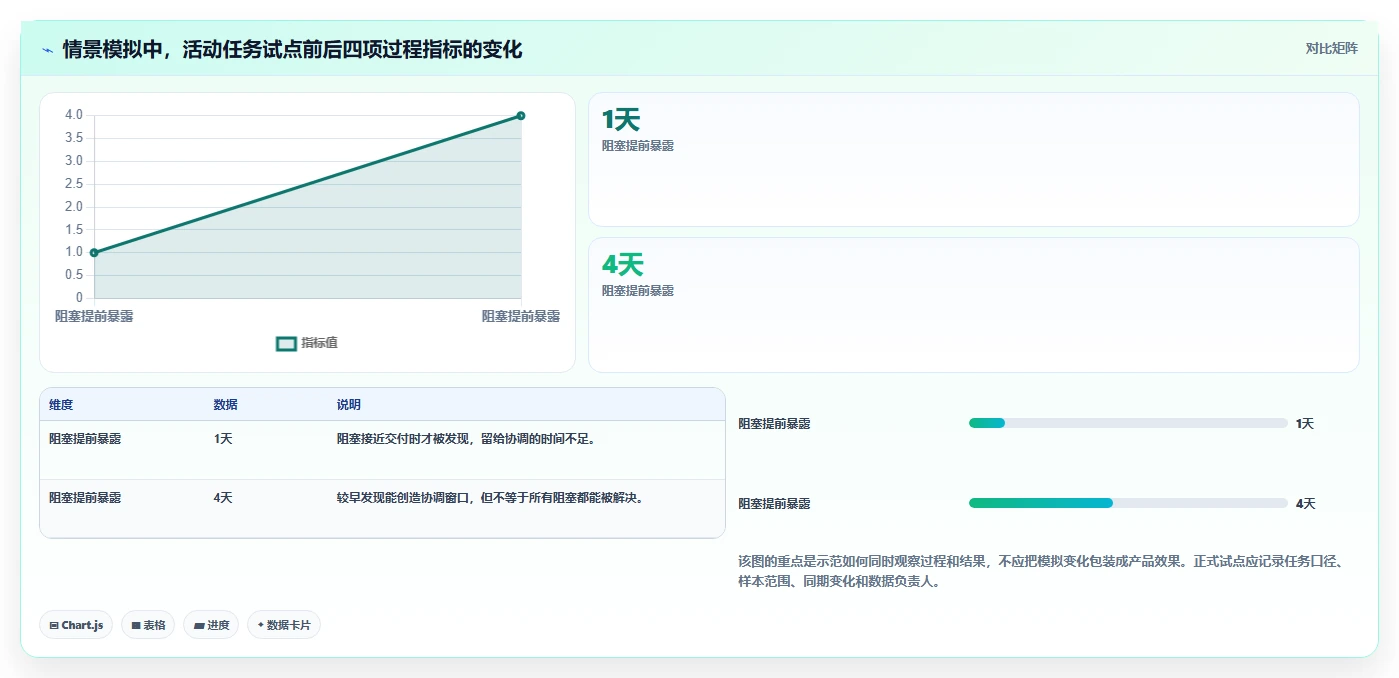Viewport: 1399px width, 678px height.
Task: Click the 1天 cell in the table
Action: coord(223,438)
